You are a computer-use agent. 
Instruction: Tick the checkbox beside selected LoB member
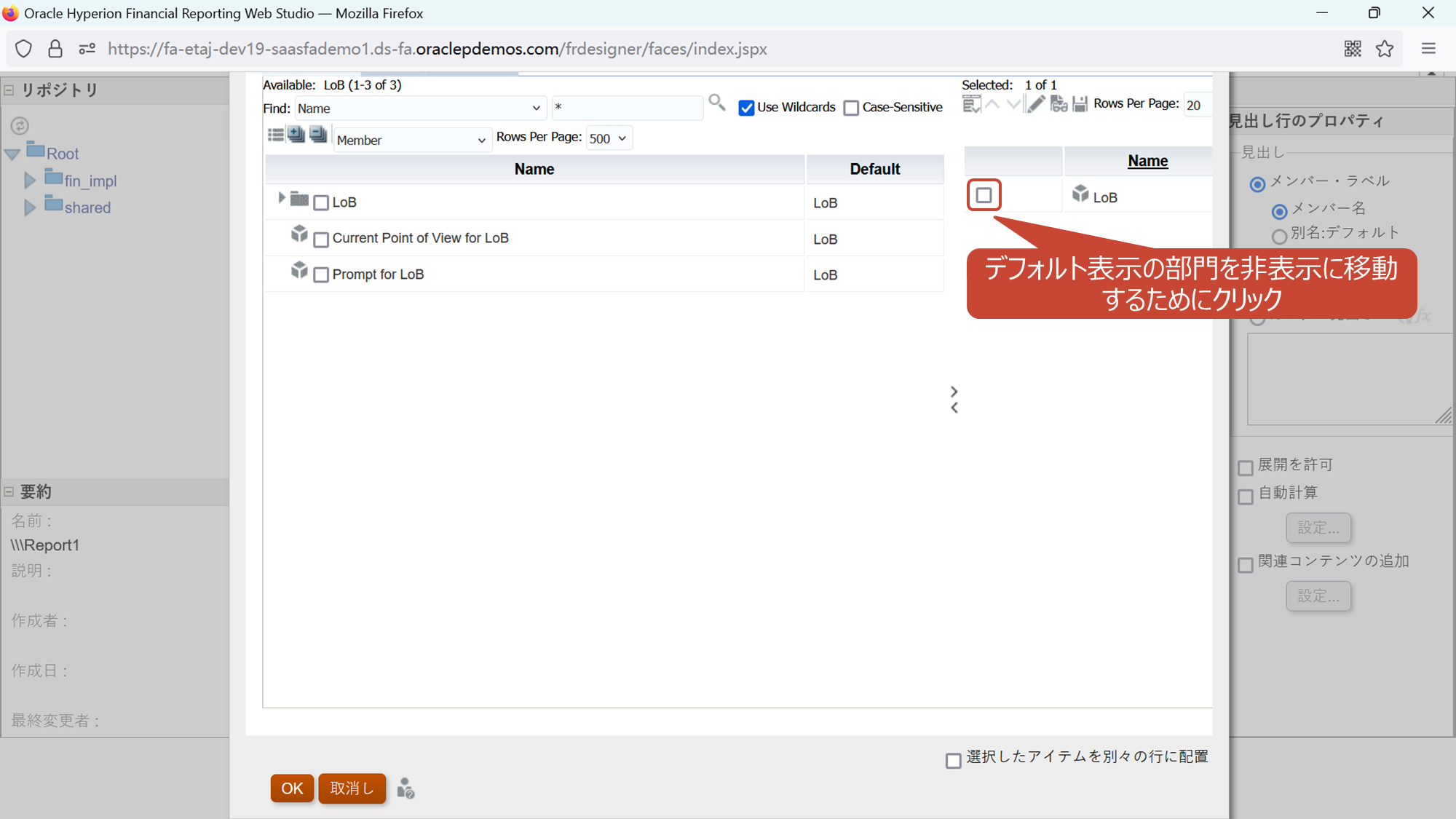click(984, 195)
